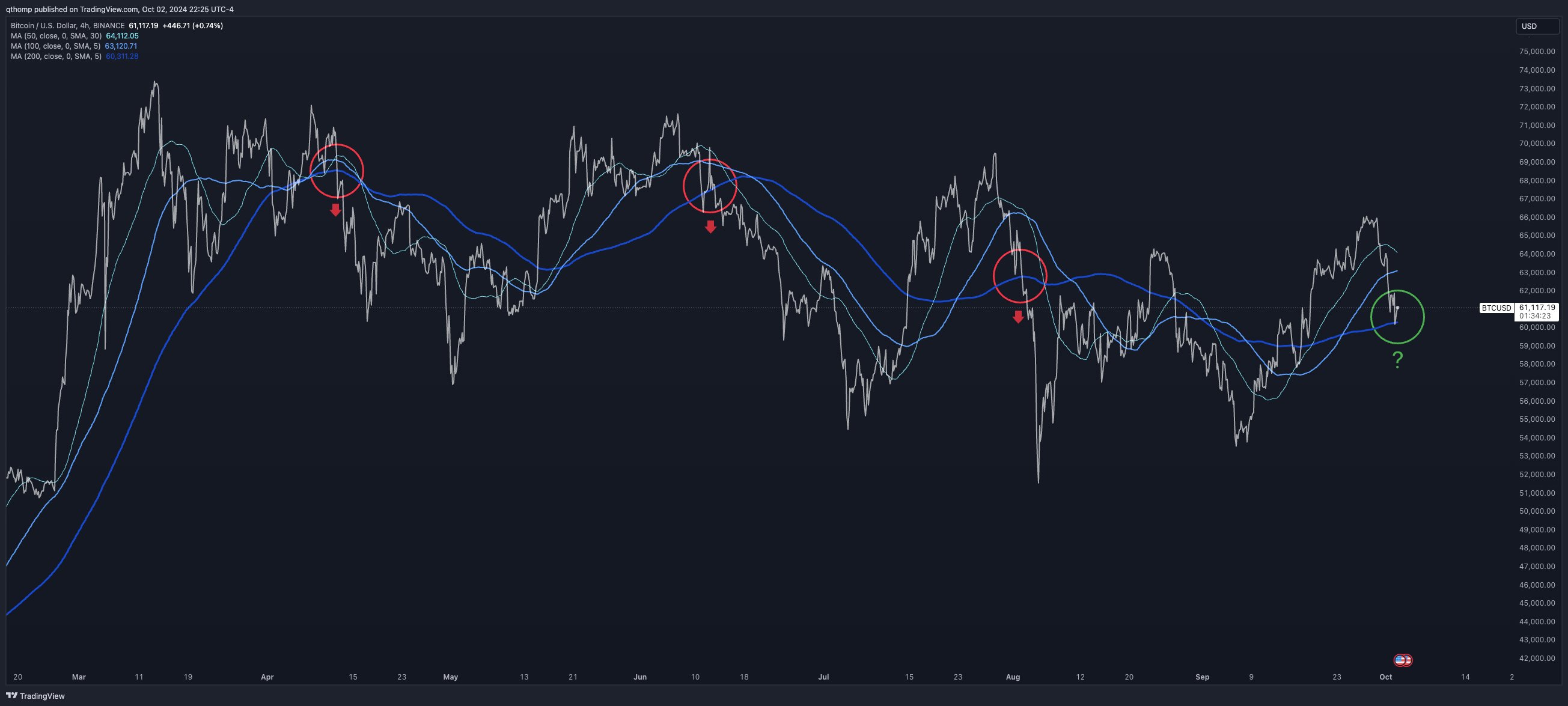Screen dimensions: 1568x706
Task: Click the 70,000.00 price scale label
Action: click(1537, 144)
